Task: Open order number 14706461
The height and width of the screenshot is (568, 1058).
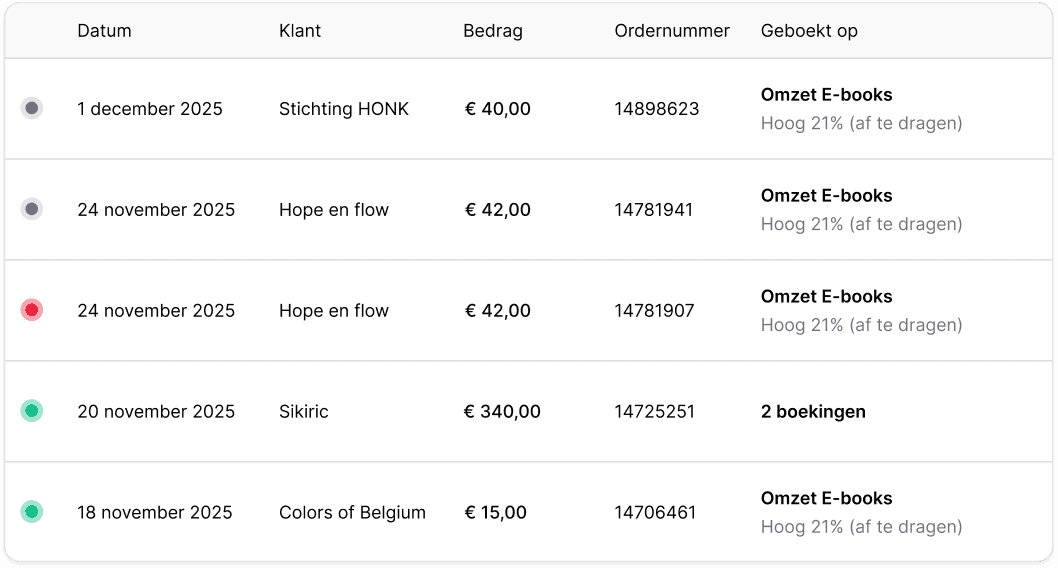Action: pos(655,513)
